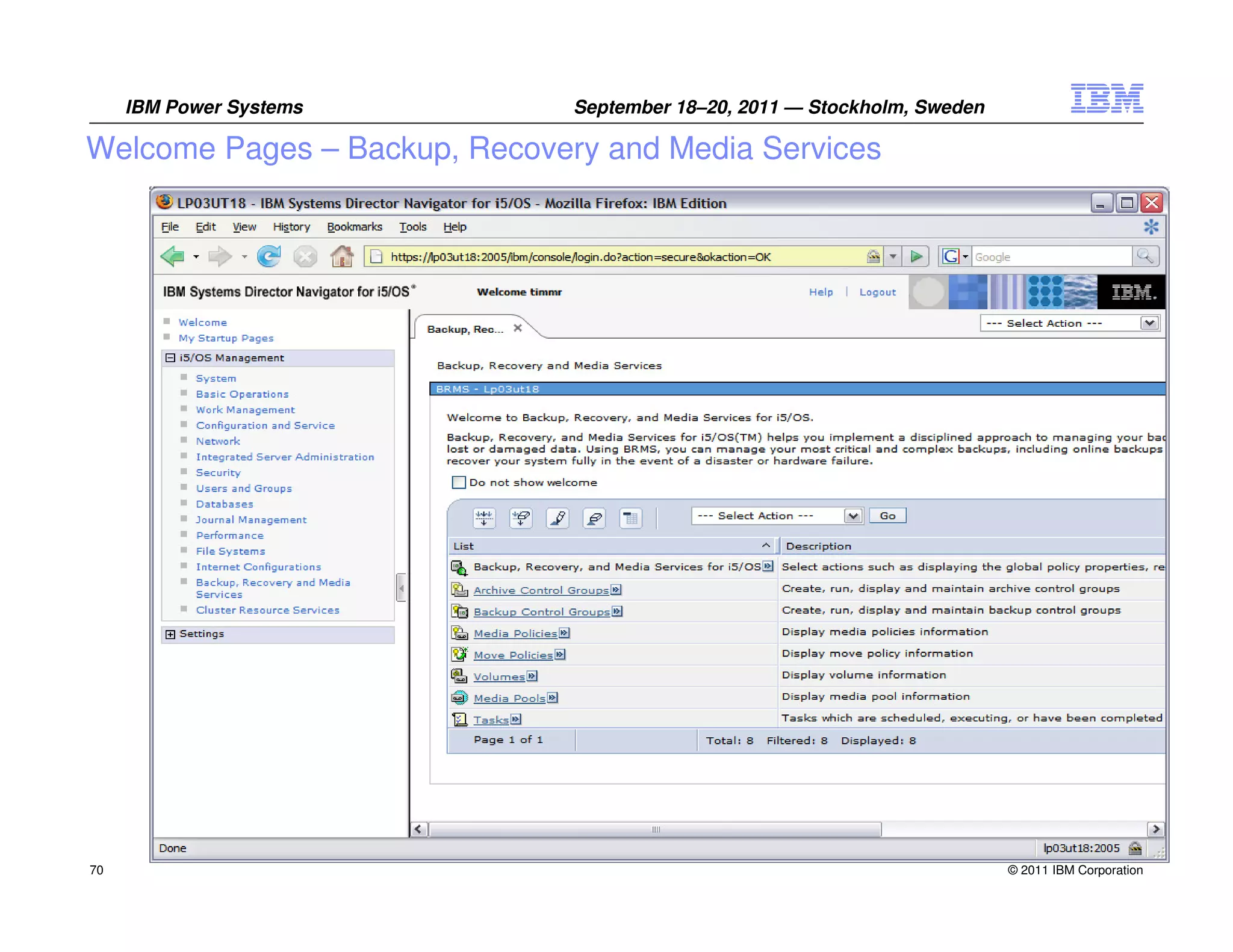1233x952 pixels.
Task: Open the Help menu in the menu bar
Action: pos(455,227)
